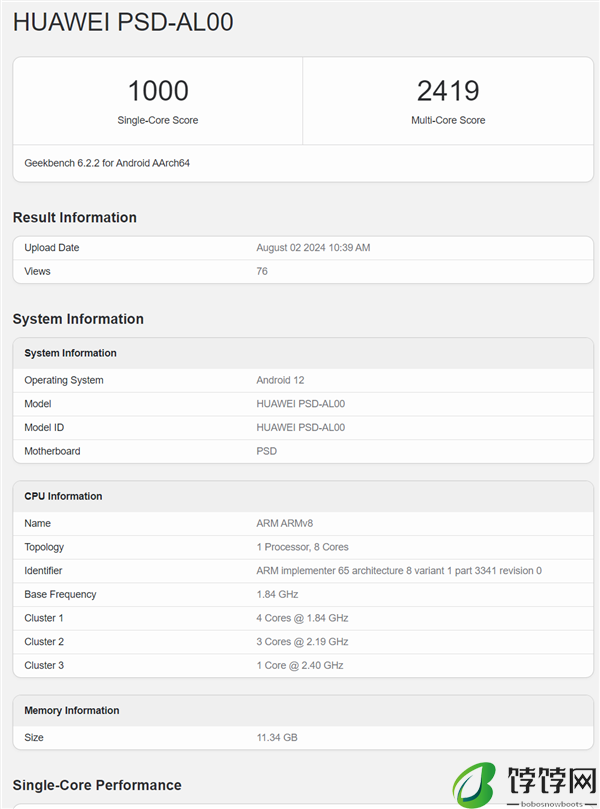Viewport: 600px width, 809px height.
Task: Select the ARM ARMv8 value
Action: [x=285, y=523]
